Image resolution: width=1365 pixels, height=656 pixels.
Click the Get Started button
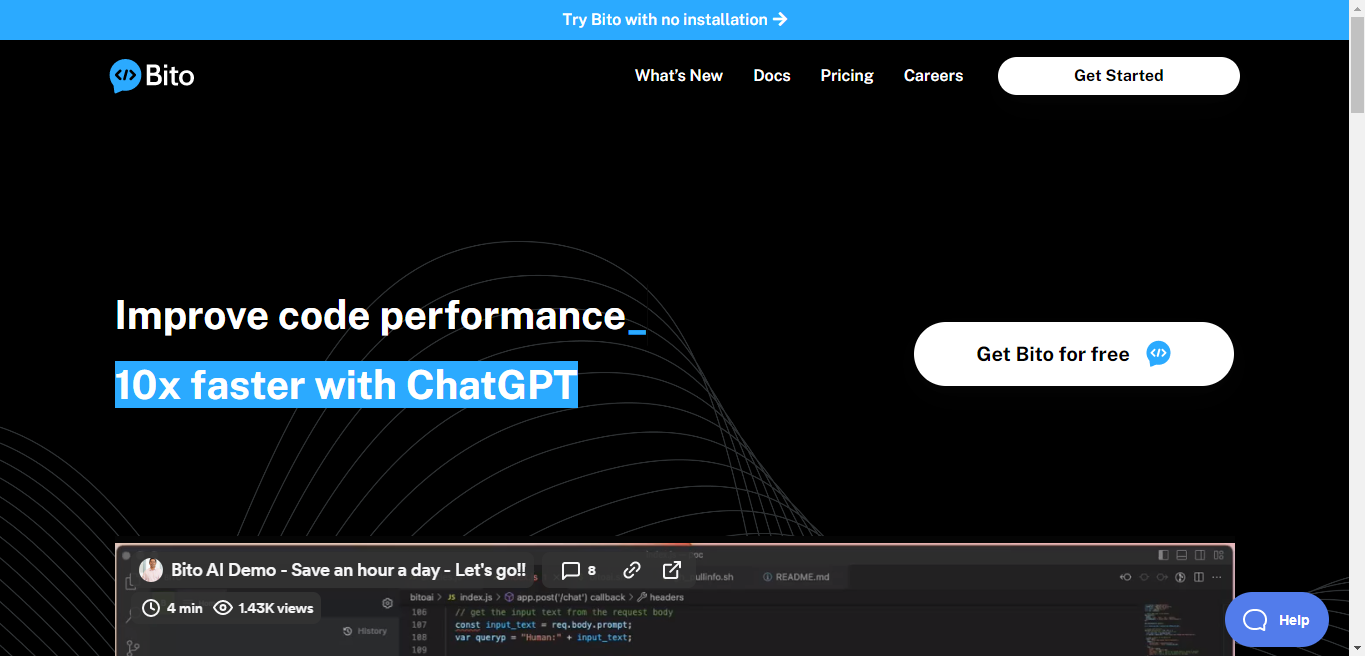pyautogui.click(x=1118, y=76)
